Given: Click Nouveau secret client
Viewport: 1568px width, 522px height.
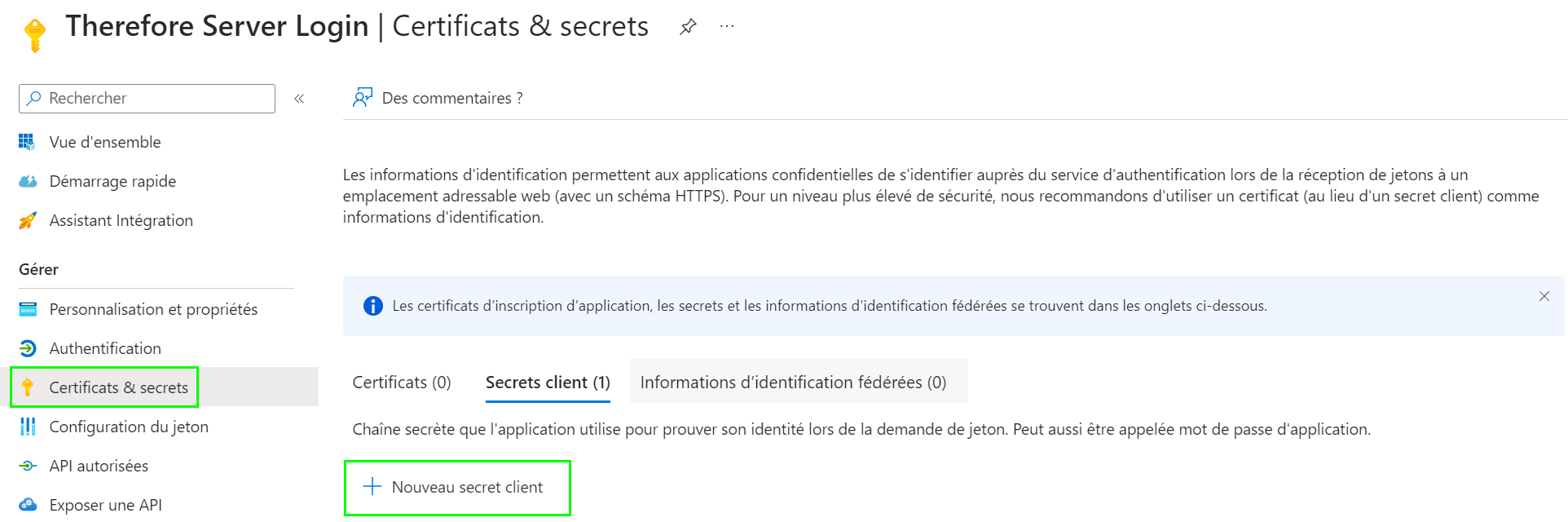Looking at the screenshot, I should pos(456,486).
